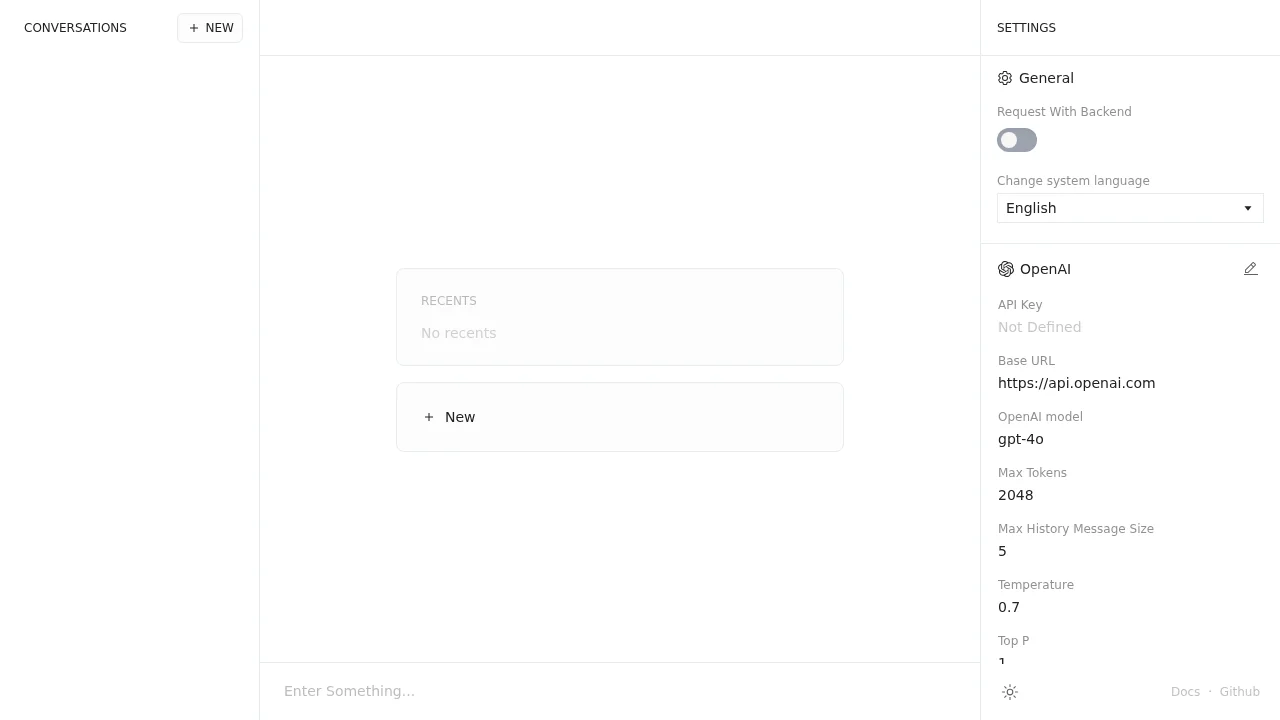Viewport: 1280px width, 720px height.
Task: Click the Temperature value 0.7
Action: tap(1008, 607)
